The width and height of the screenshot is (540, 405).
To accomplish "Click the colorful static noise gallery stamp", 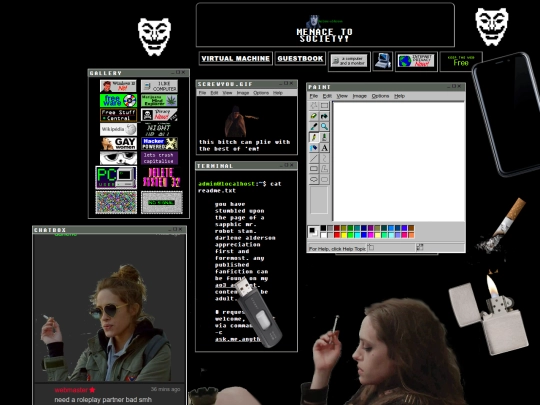I will pyautogui.click(x=116, y=202).
